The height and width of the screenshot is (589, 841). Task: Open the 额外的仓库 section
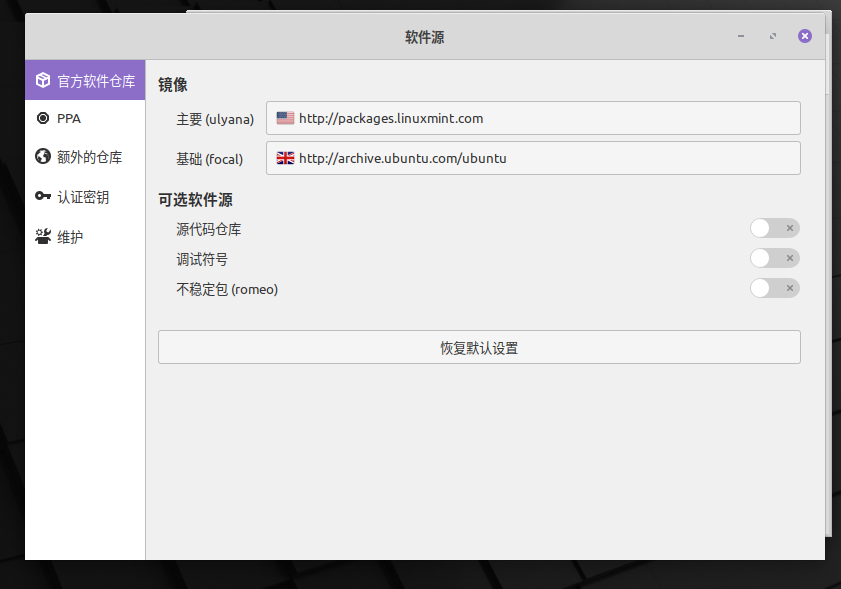89,157
